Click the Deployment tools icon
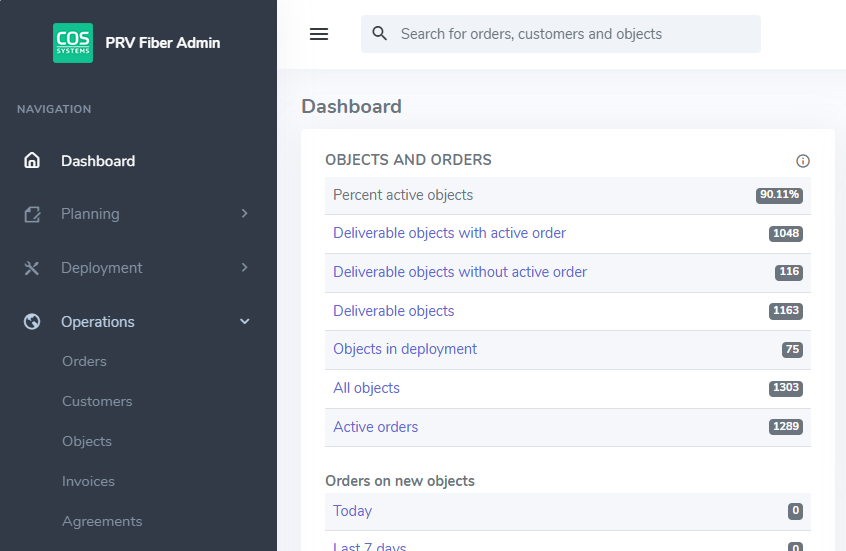The height and width of the screenshot is (551, 846). click(x=32, y=268)
